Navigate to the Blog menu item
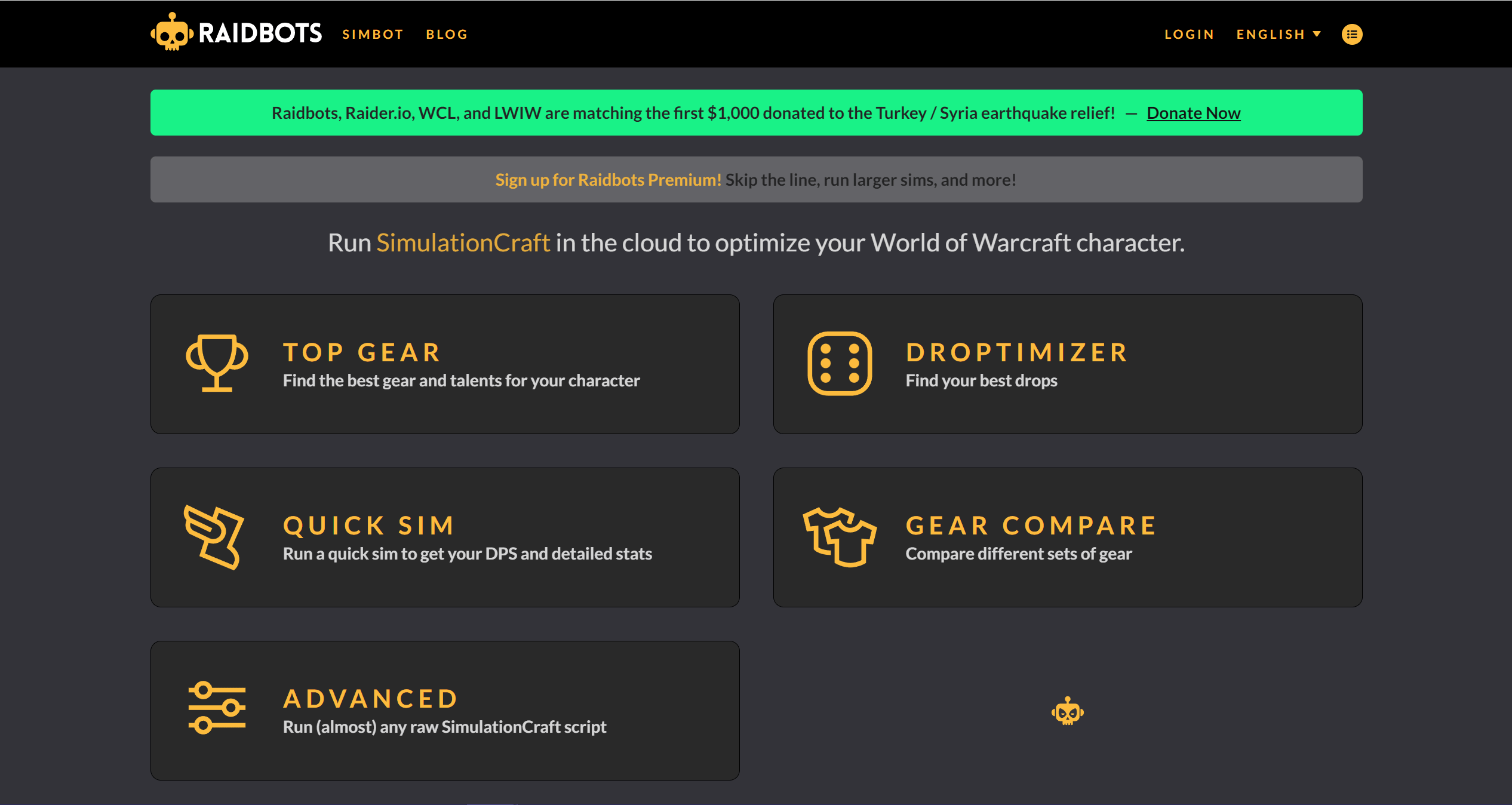 point(447,34)
